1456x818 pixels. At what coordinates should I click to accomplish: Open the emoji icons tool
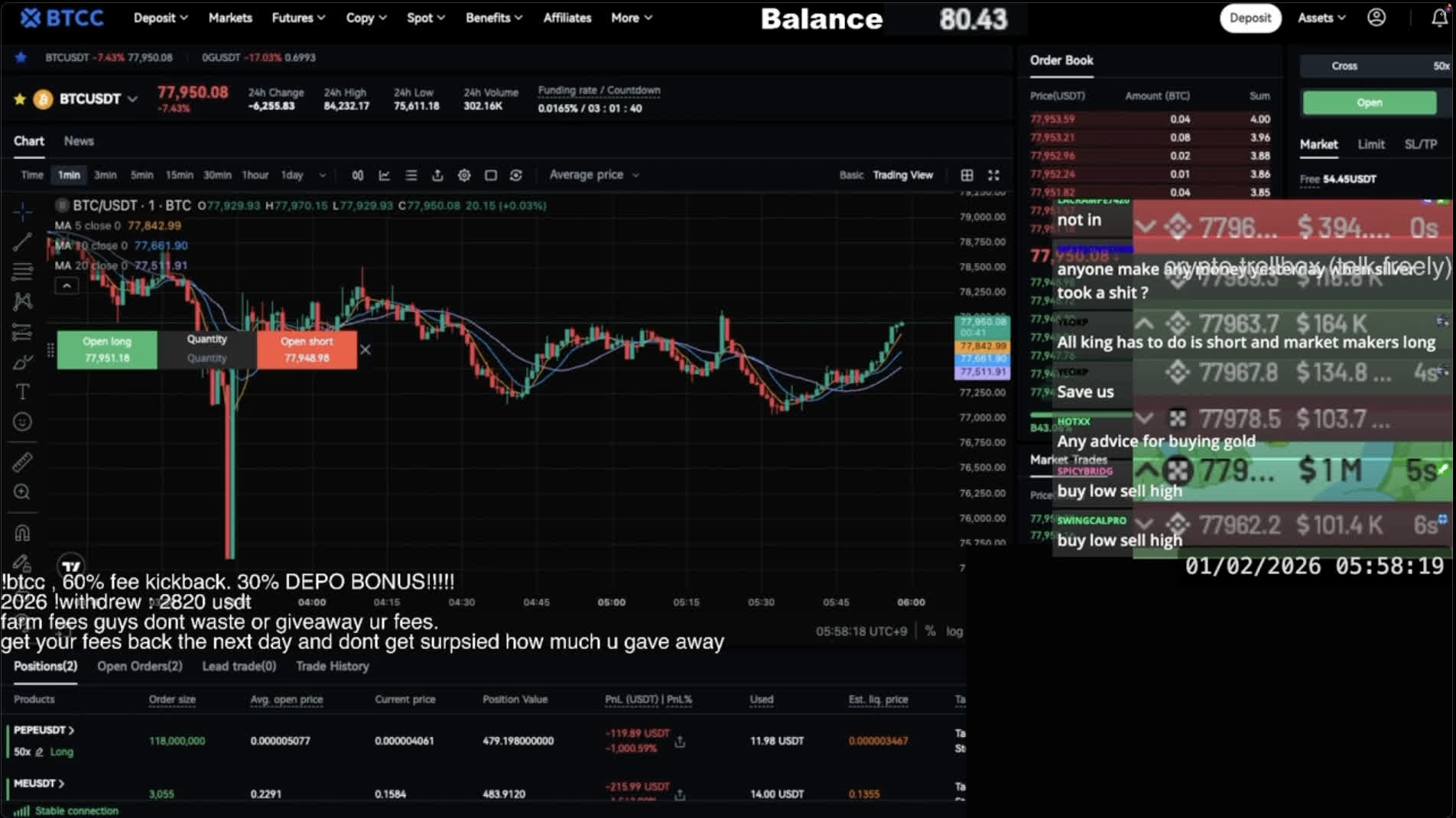point(22,421)
